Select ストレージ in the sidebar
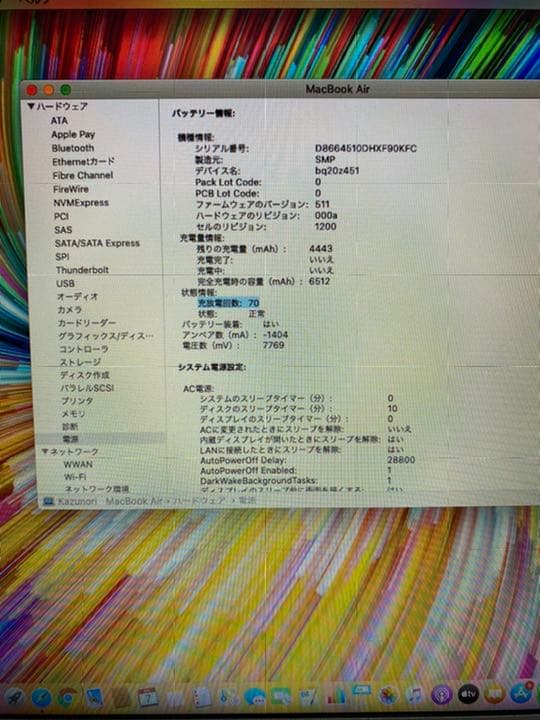This screenshot has width=540, height=720. click(80, 362)
